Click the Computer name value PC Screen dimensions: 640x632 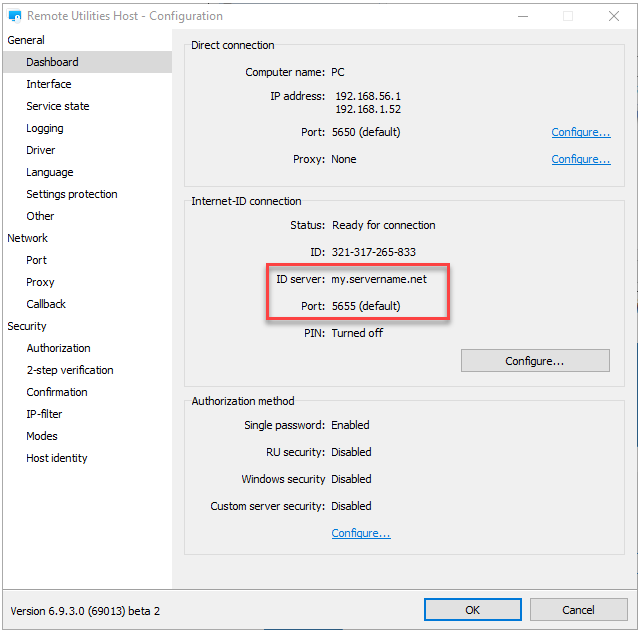click(338, 72)
